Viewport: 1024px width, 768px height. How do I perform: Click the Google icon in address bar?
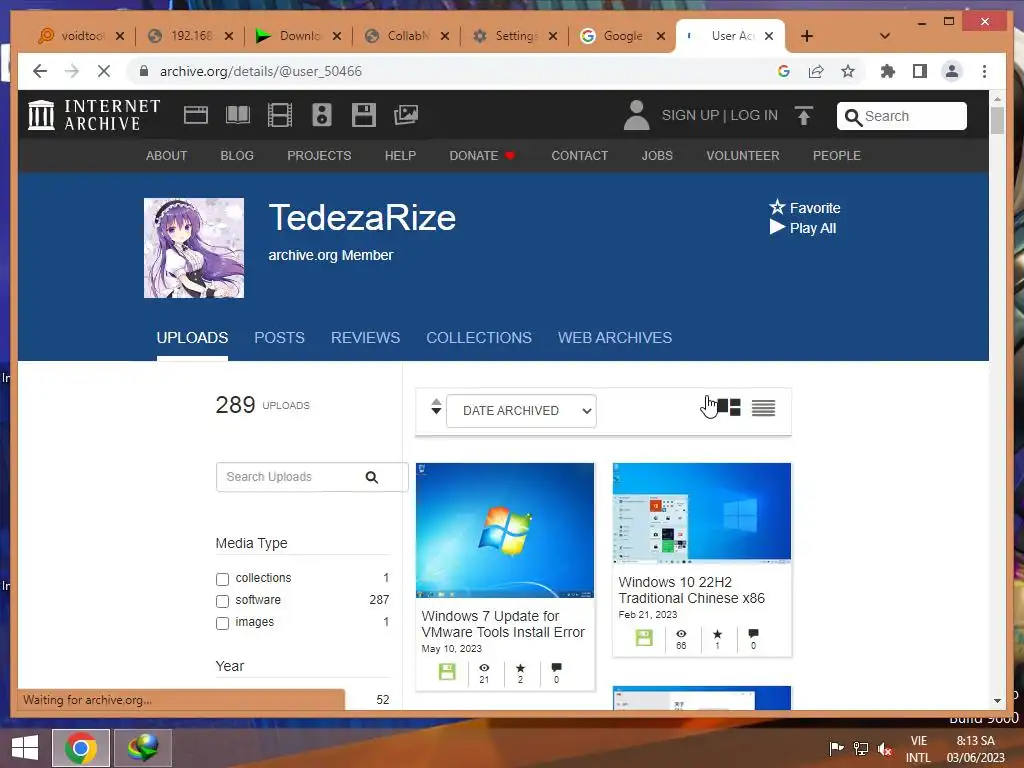(x=784, y=71)
